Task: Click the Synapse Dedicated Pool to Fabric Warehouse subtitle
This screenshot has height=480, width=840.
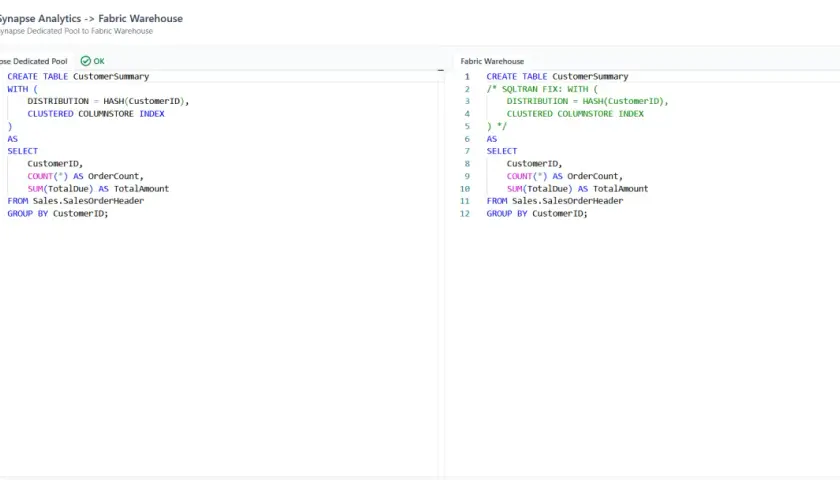Action: pos(77,31)
